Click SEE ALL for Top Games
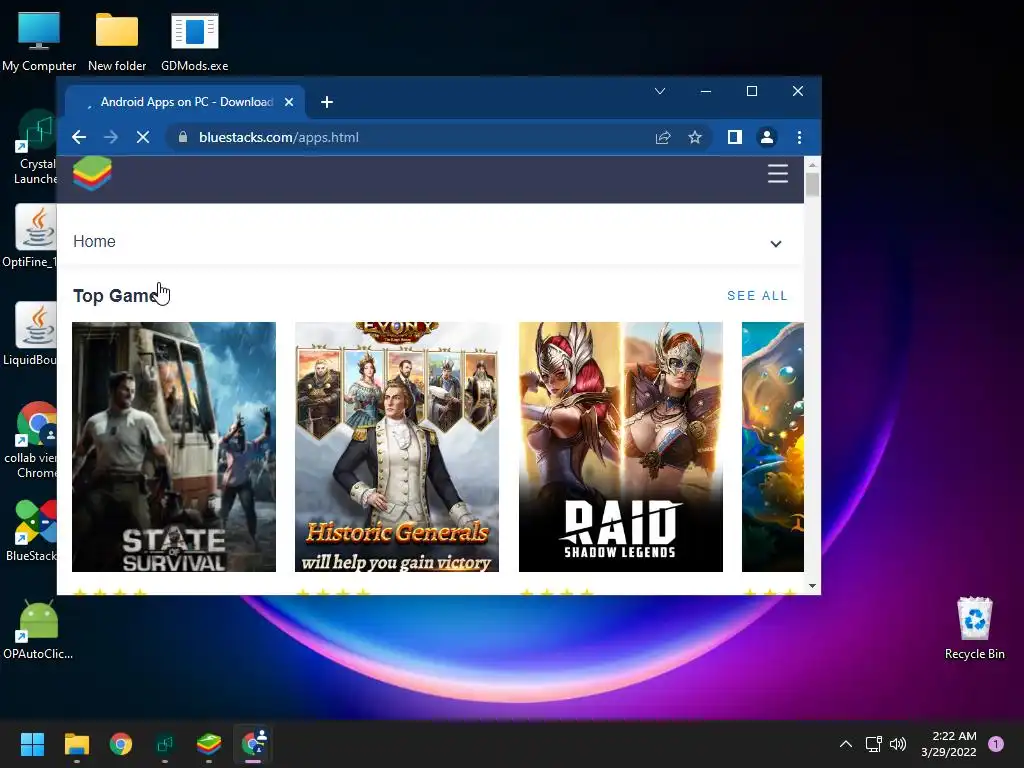The width and height of the screenshot is (1024, 768). click(758, 296)
